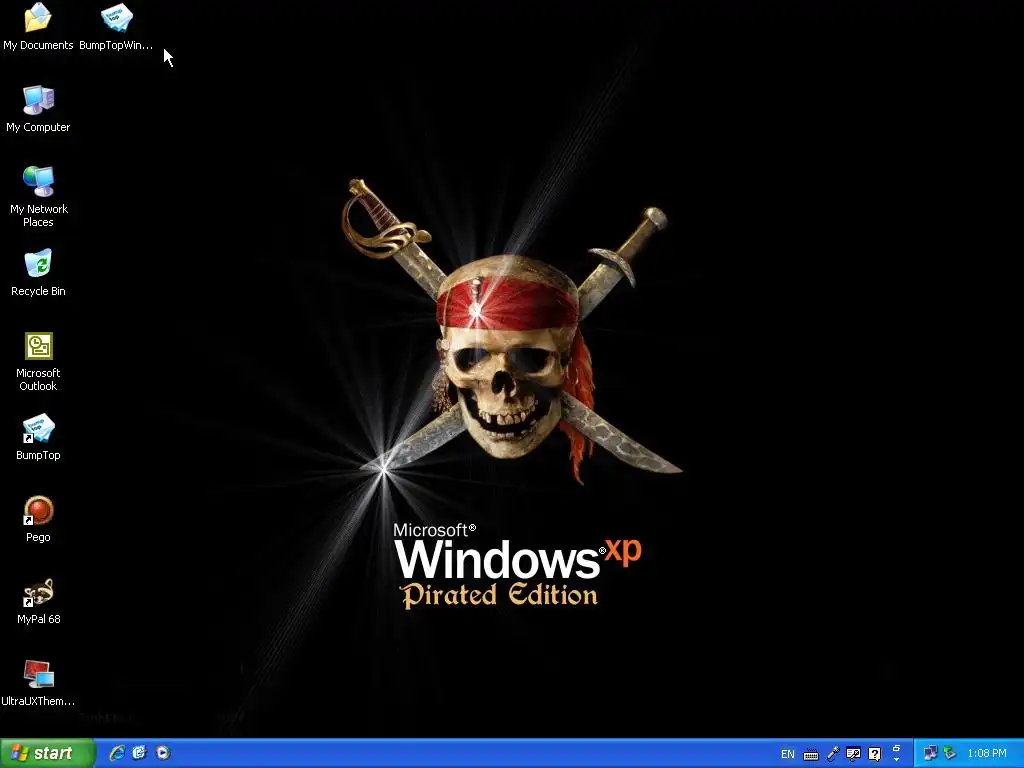This screenshot has height=768, width=1024.
Task: Open the language bar options arrow
Action: click(896, 760)
